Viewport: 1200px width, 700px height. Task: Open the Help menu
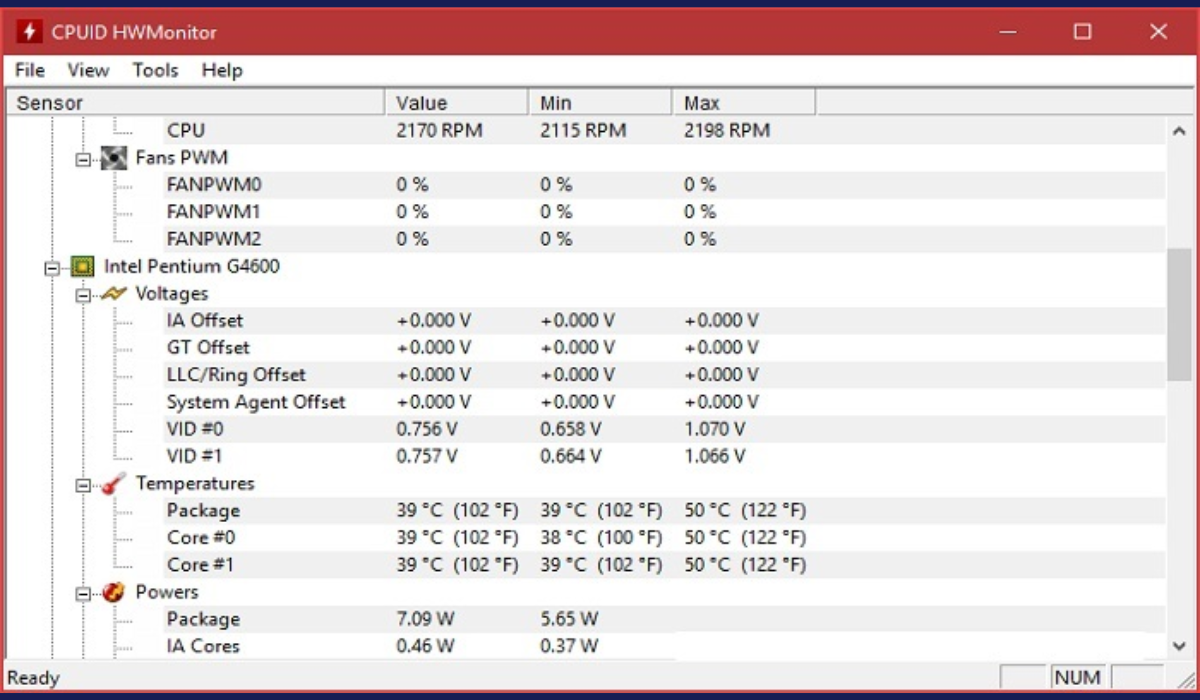pos(222,70)
